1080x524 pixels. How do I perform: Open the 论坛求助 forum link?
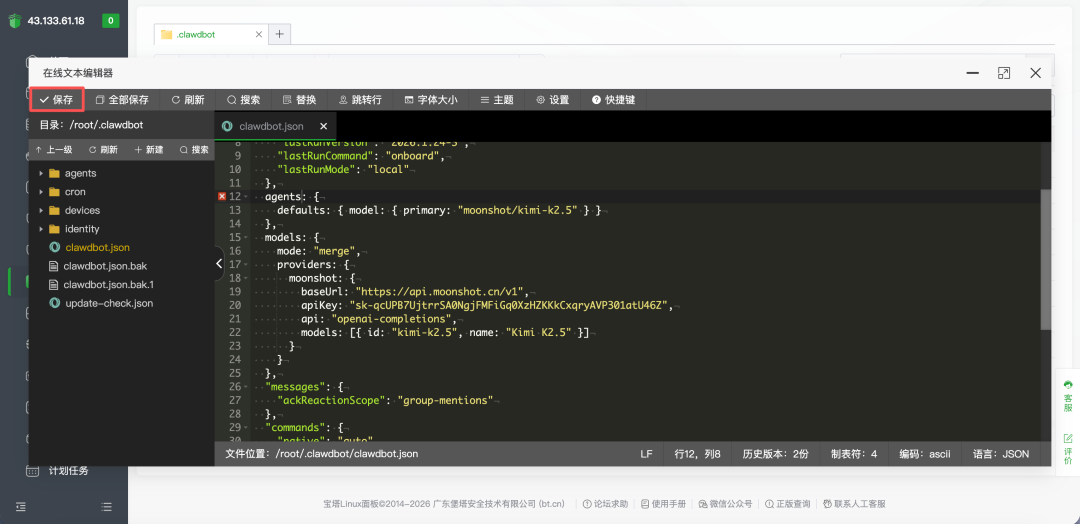pyautogui.click(x=605, y=504)
